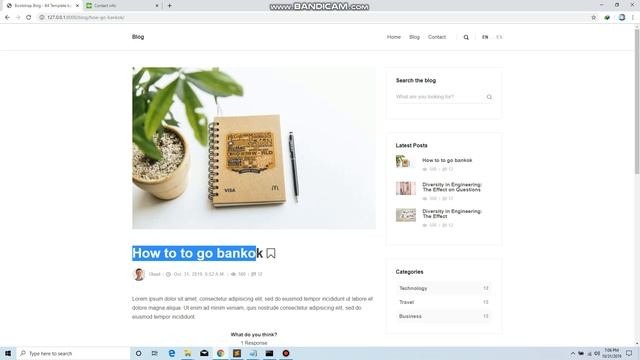Click the 'Categories' heading
The image size is (640, 360).
pos(409,272)
